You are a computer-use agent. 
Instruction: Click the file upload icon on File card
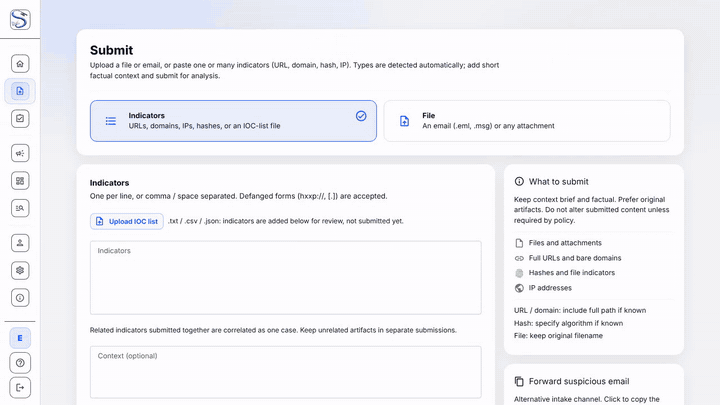click(x=404, y=121)
